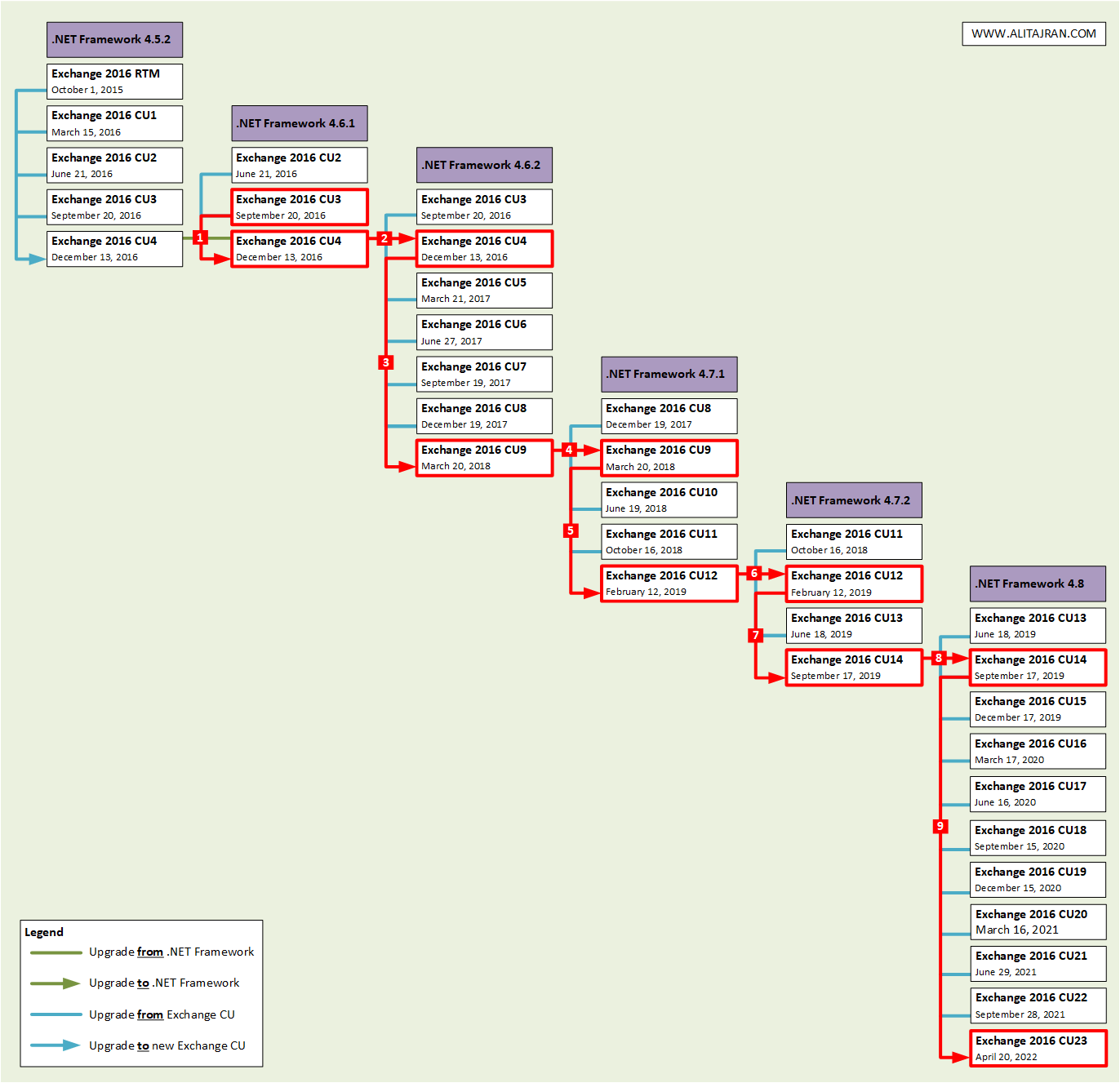Click legend entry Upgrade from Exchange CU
Image resolution: width=1120 pixels, height=1083 pixels.
coord(162,1014)
